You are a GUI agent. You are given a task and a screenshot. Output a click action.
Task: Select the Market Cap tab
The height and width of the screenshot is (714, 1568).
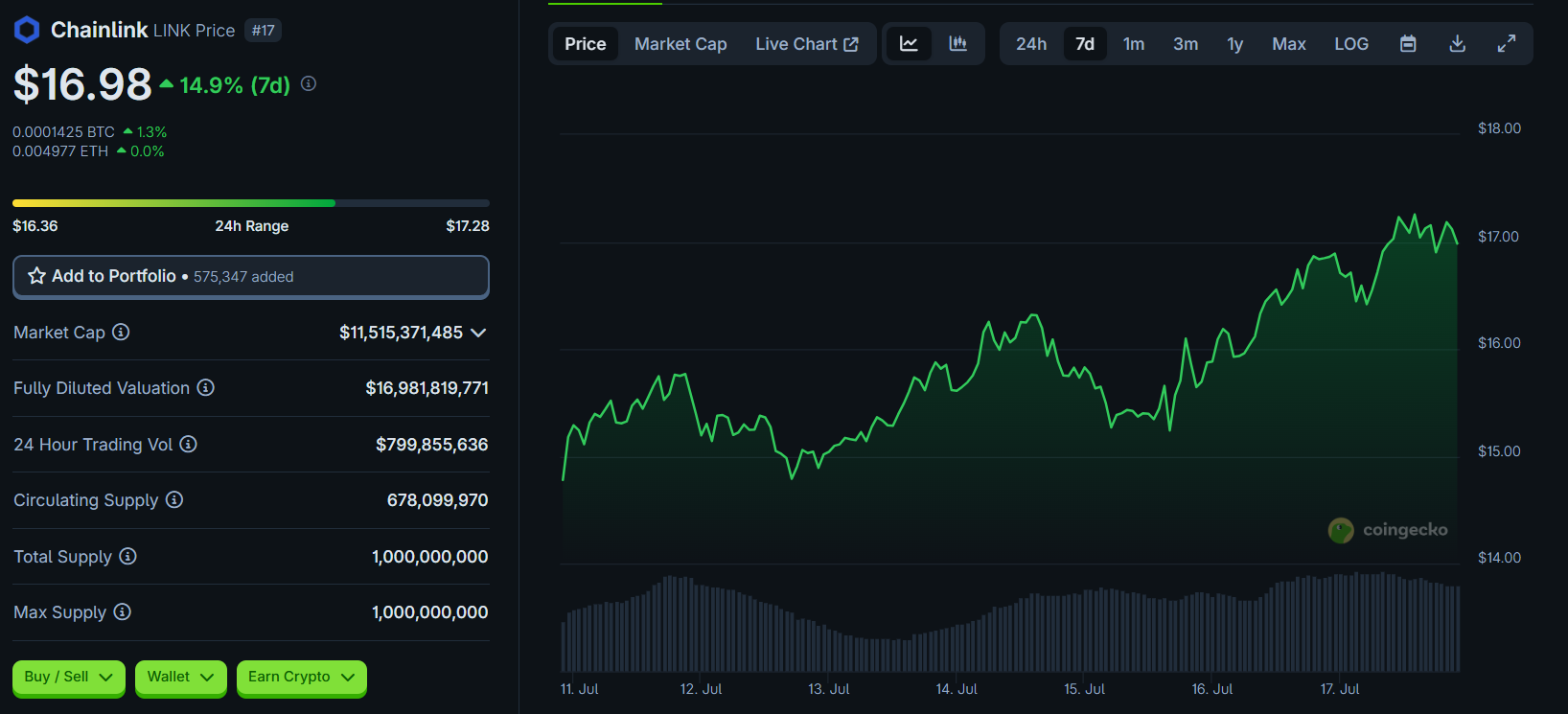click(680, 44)
